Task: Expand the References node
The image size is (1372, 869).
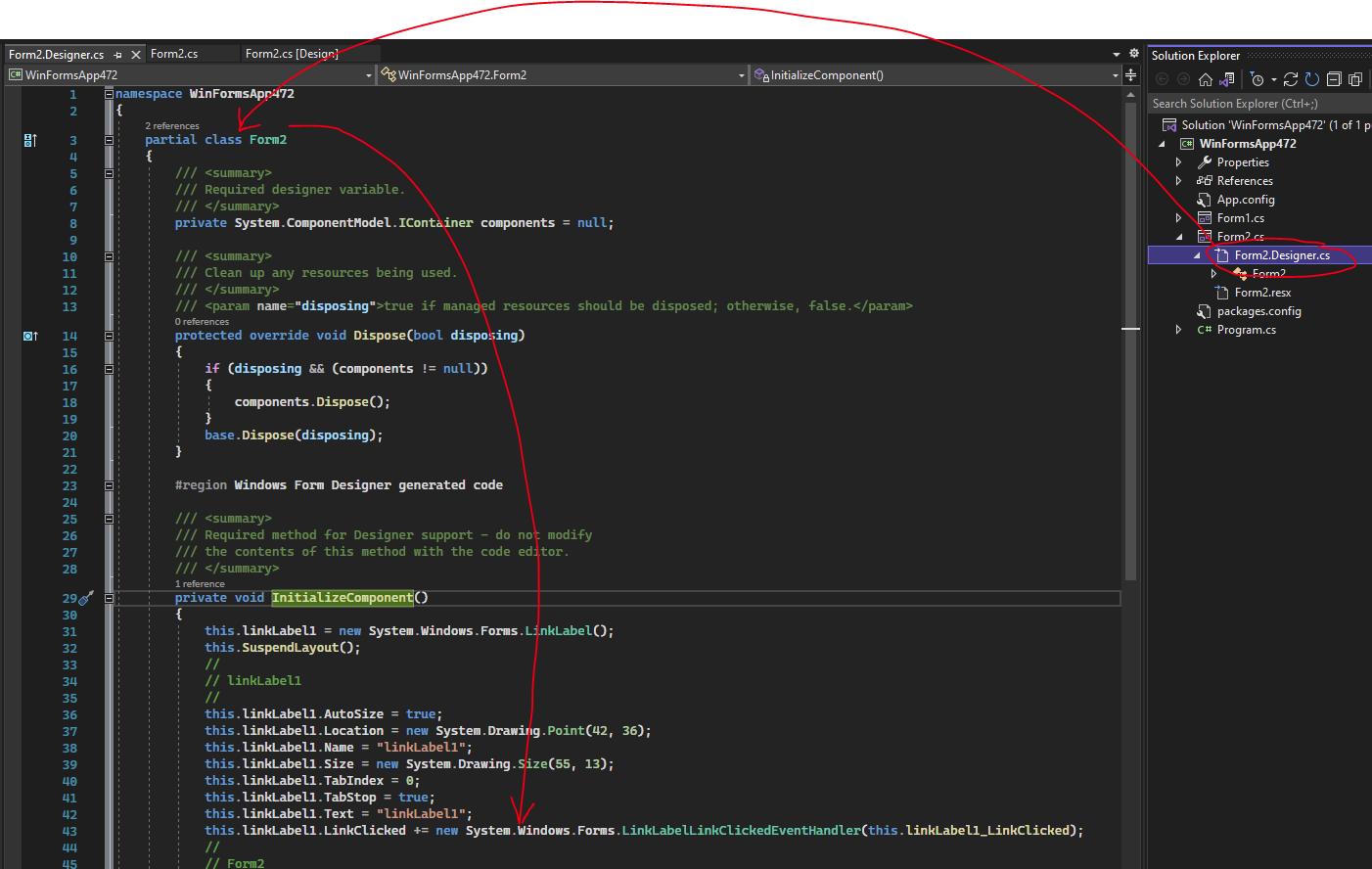Action: pyautogui.click(x=1178, y=181)
